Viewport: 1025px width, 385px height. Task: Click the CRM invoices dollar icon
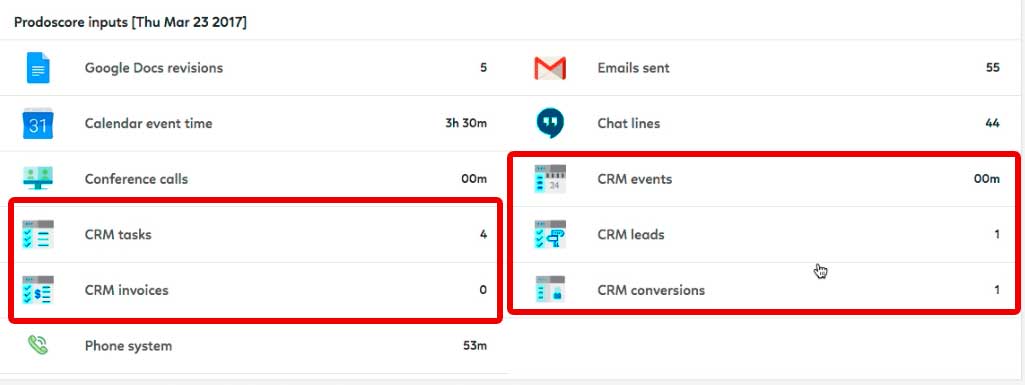click(x=38, y=290)
